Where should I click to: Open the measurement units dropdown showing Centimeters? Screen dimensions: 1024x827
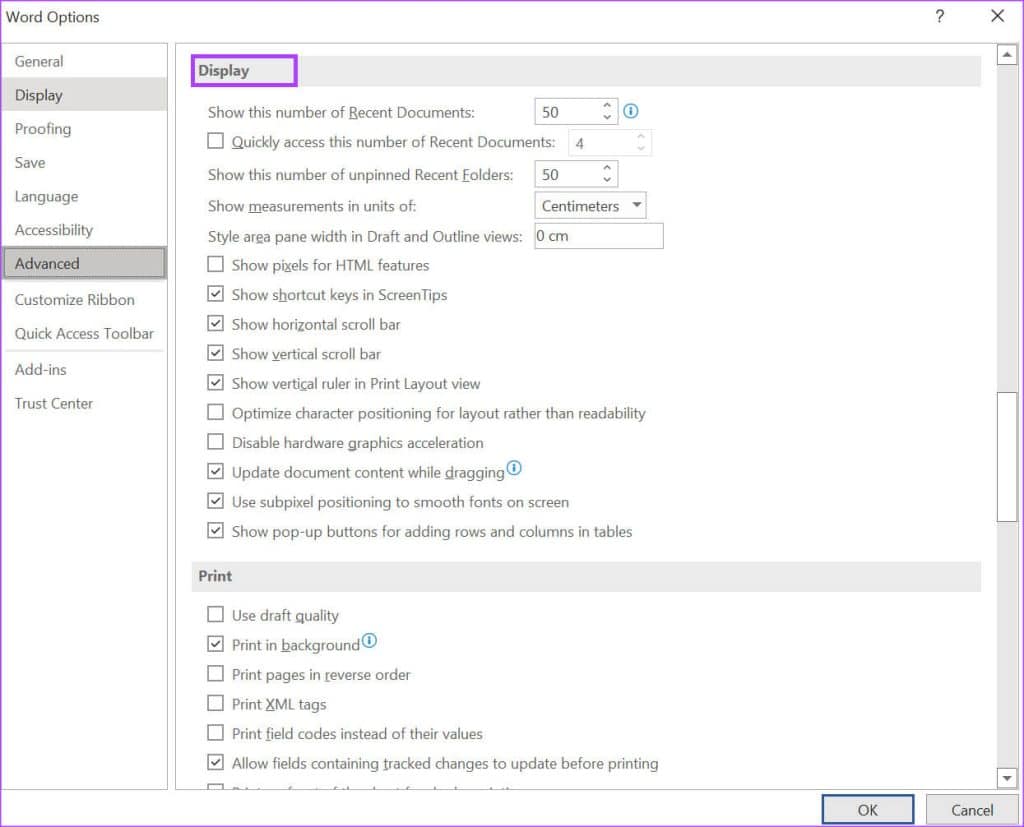pyautogui.click(x=637, y=205)
